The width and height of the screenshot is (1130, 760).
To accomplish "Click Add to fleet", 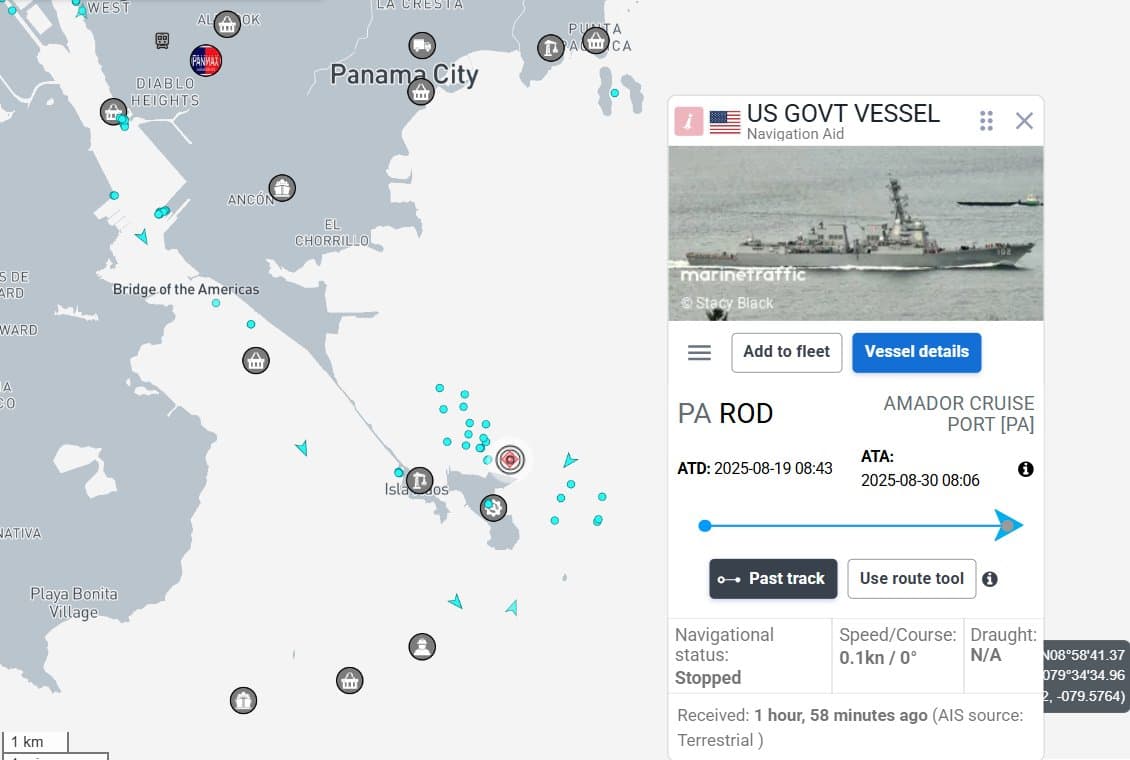I will pos(786,352).
